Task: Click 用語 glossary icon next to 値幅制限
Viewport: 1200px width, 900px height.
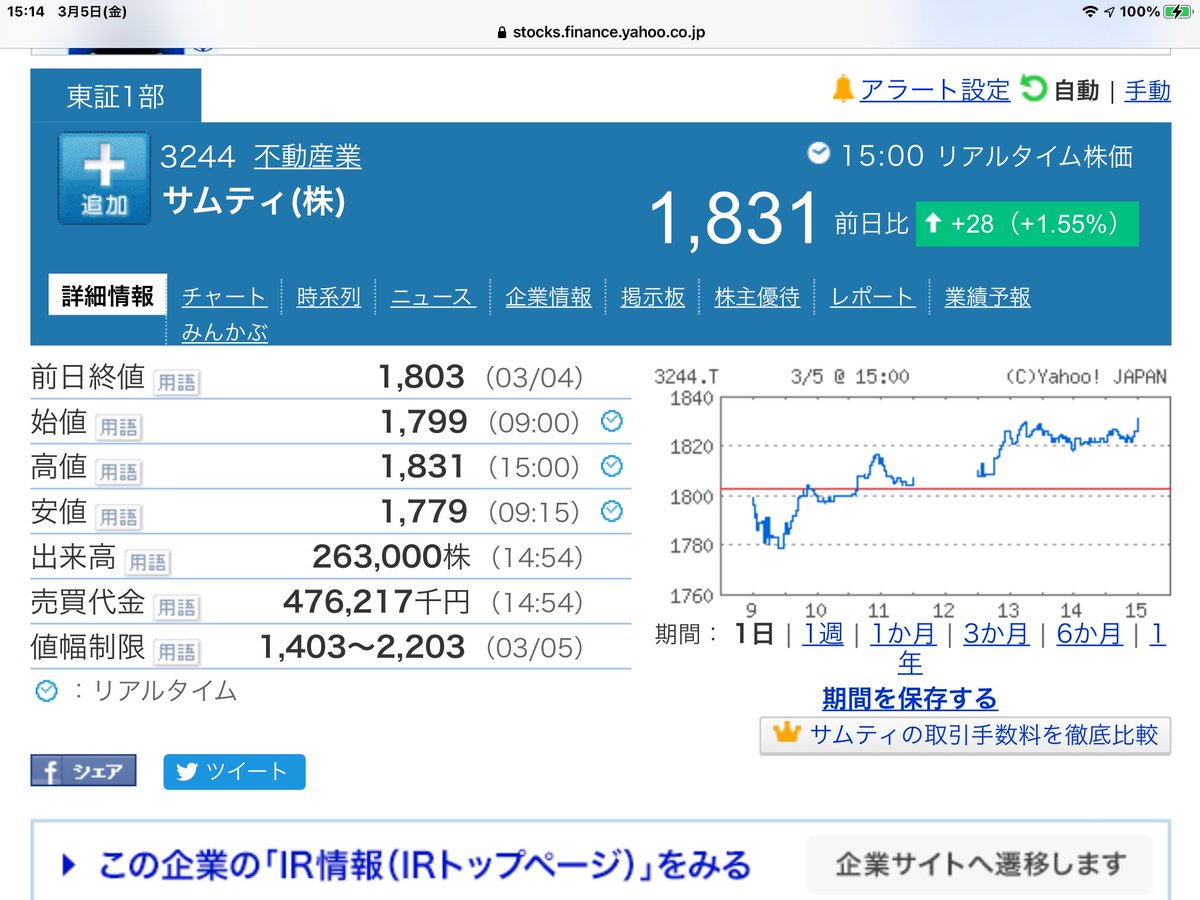Action: (177, 652)
